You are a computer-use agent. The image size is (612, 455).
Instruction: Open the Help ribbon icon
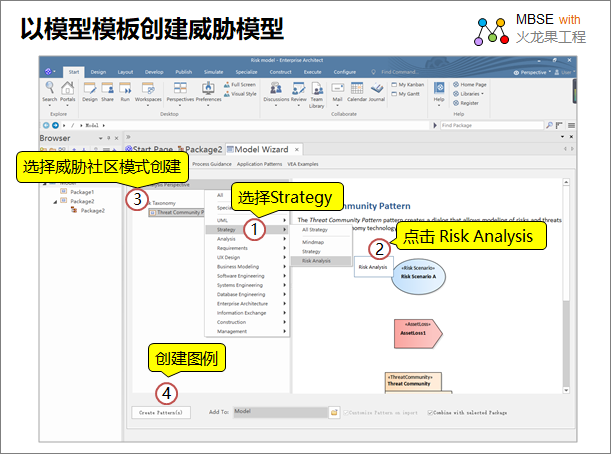[x=439, y=92]
